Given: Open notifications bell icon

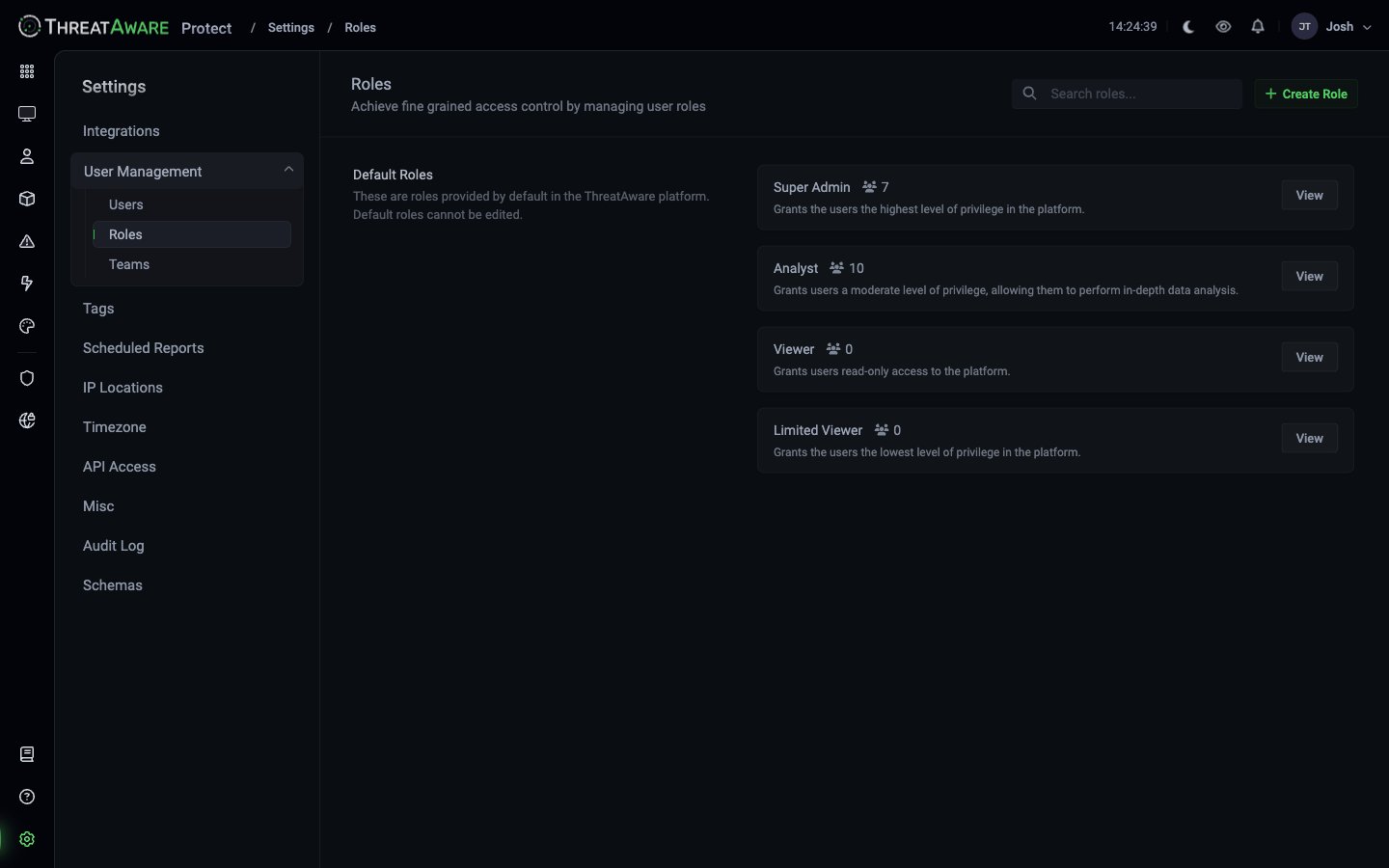Looking at the screenshot, I should click(1258, 27).
